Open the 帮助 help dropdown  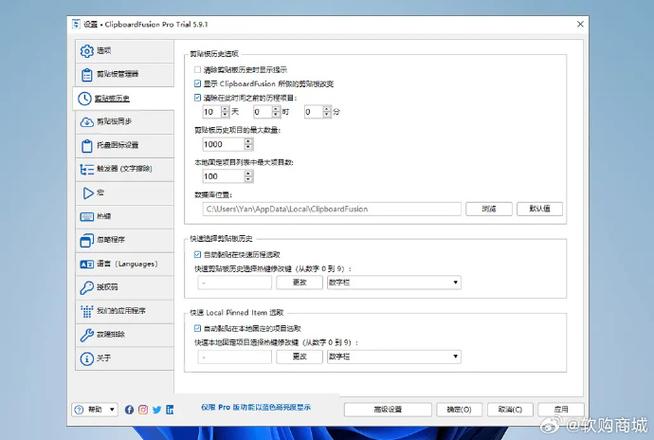[x=95, y=410]
